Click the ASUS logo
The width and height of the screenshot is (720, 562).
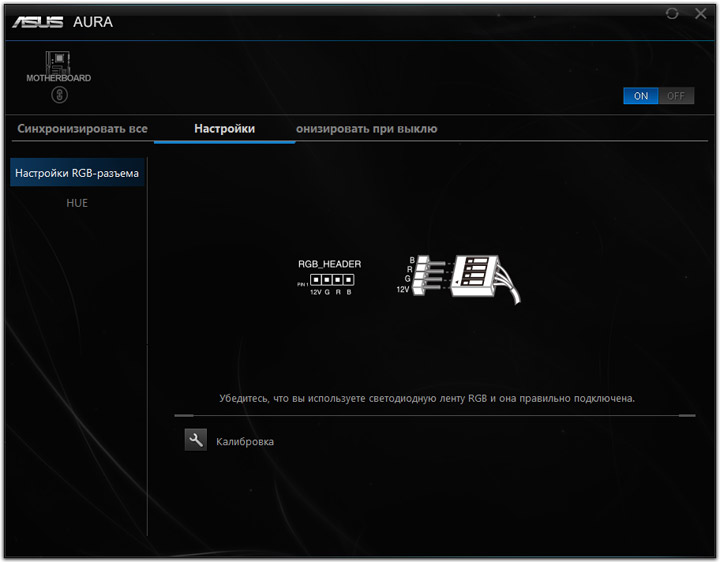click(38, 22)
